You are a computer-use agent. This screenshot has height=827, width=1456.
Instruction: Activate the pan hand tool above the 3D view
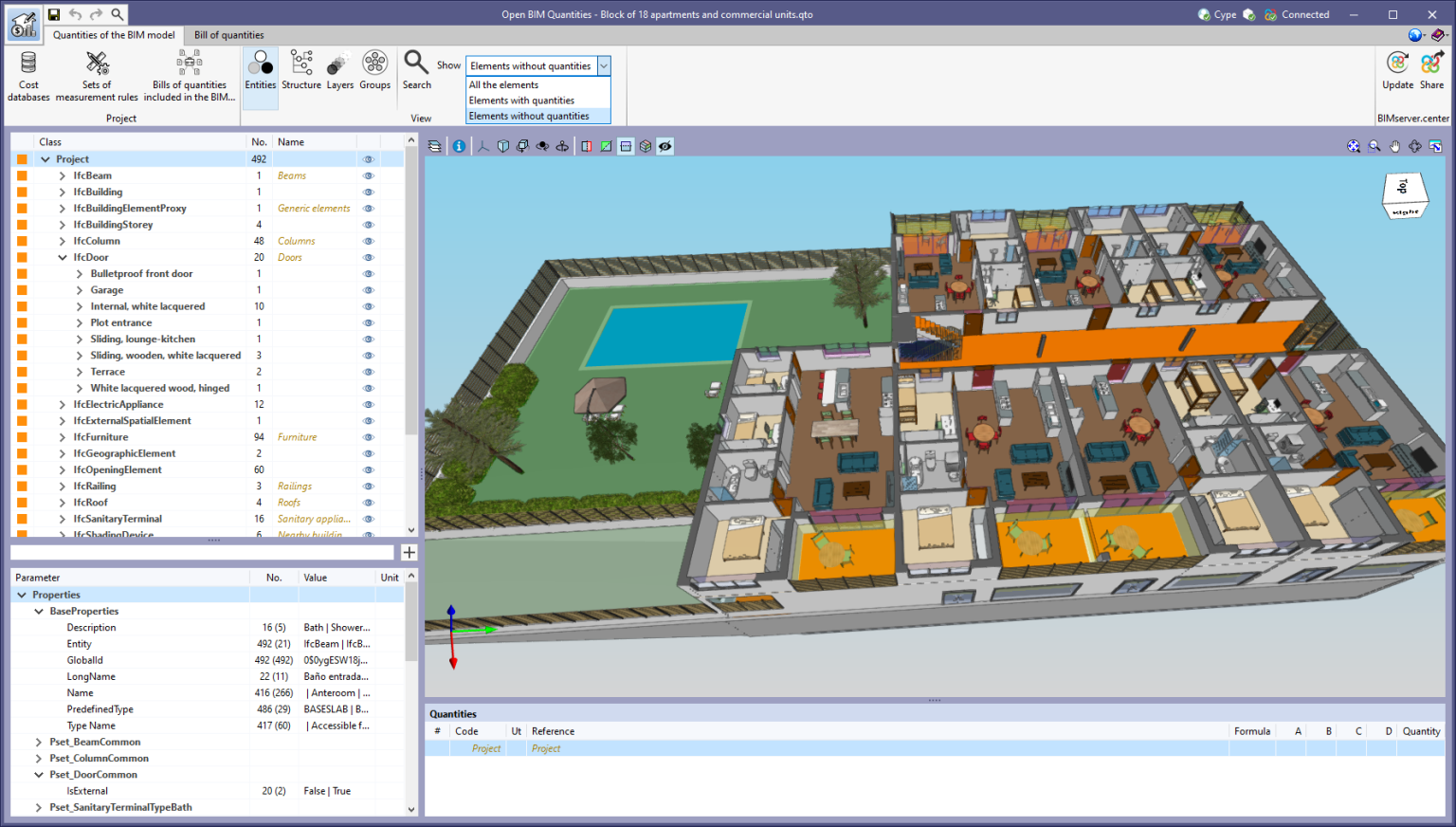1394,146
